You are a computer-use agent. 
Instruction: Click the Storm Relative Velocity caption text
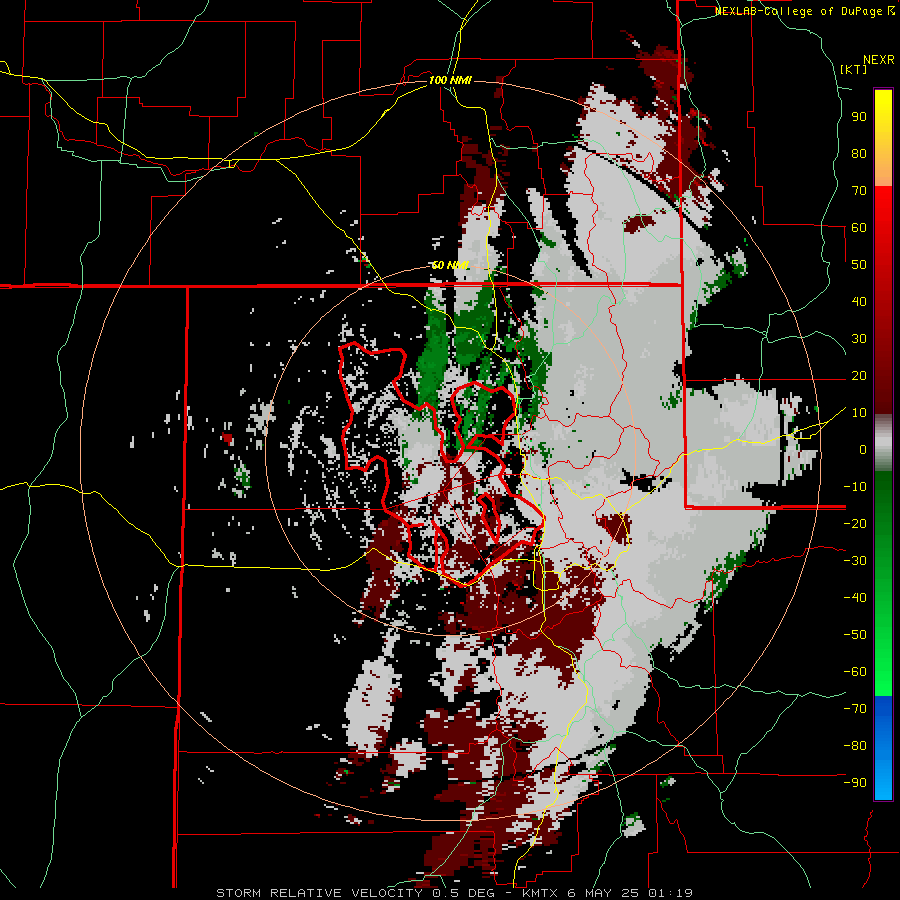[454, 893]
